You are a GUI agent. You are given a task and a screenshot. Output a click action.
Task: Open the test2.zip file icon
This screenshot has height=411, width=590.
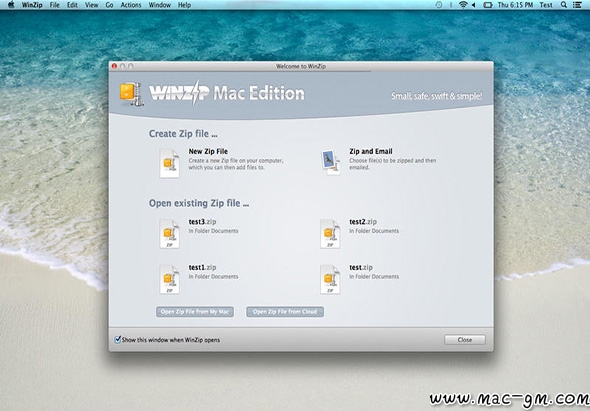pyautogui.click(x=330, y=234)
